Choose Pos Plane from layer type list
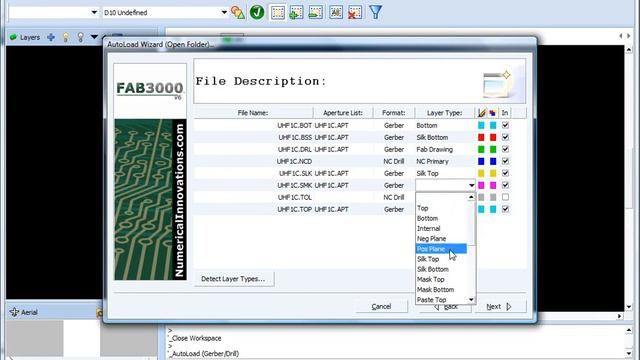This screenshot has height=360, width=640. 441,249
